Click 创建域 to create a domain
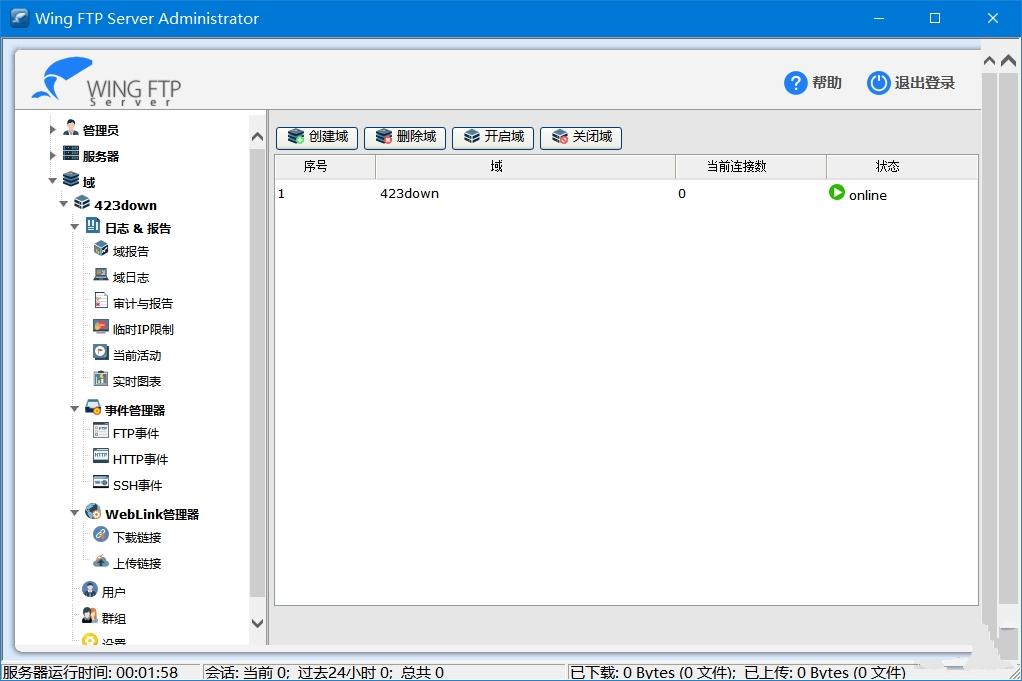The width and height of the screenshot is (1022, 681). click(x=316, y=138)
